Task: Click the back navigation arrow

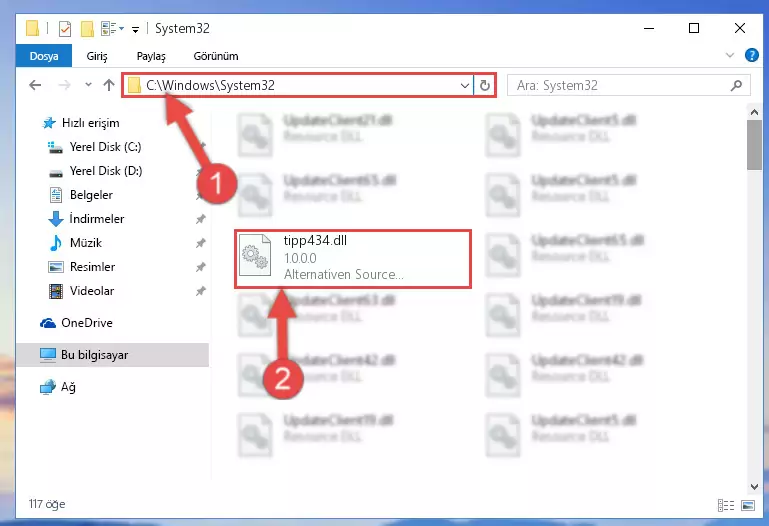Action: click(x=35, y=85)
